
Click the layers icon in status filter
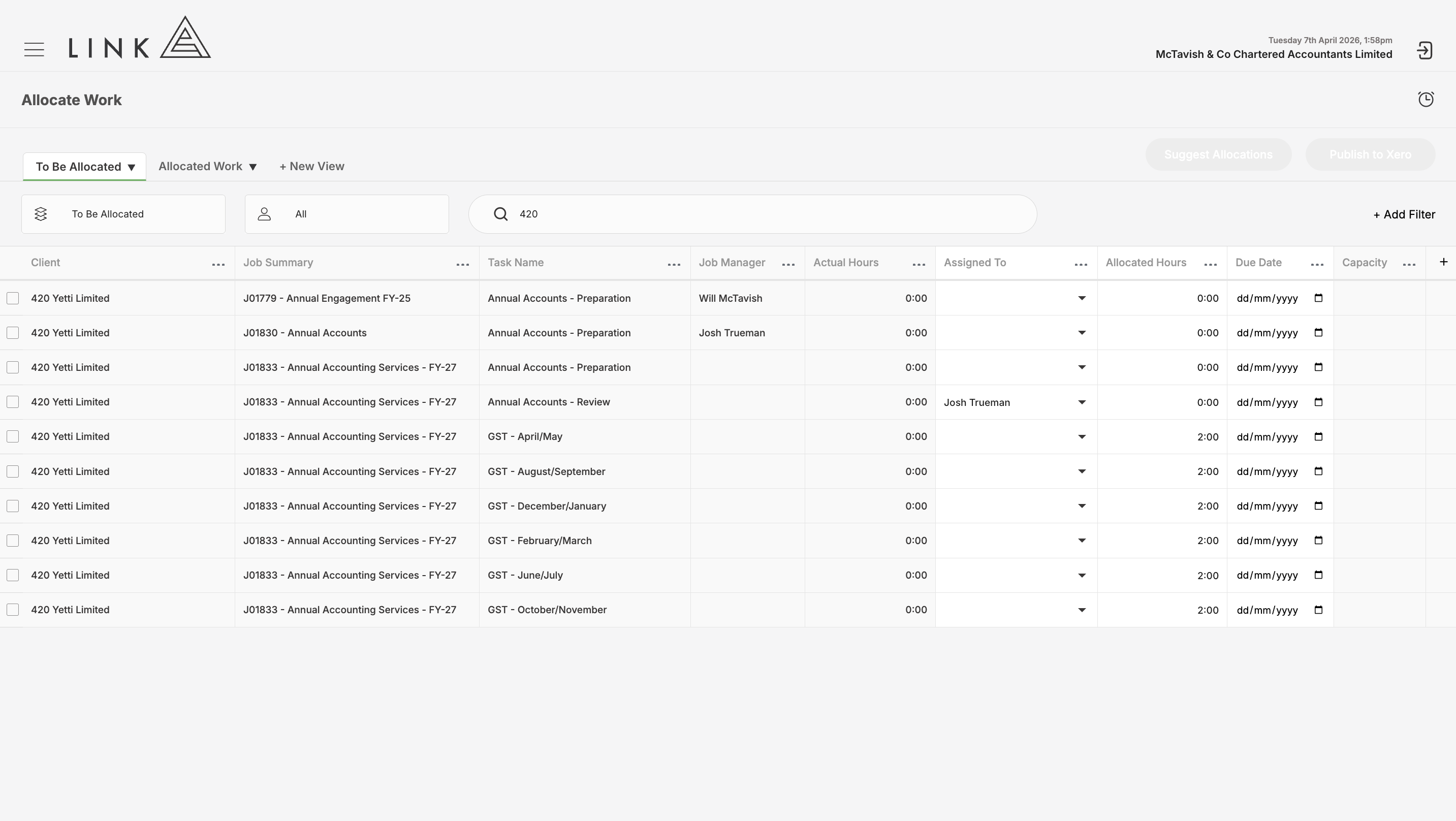41,214
